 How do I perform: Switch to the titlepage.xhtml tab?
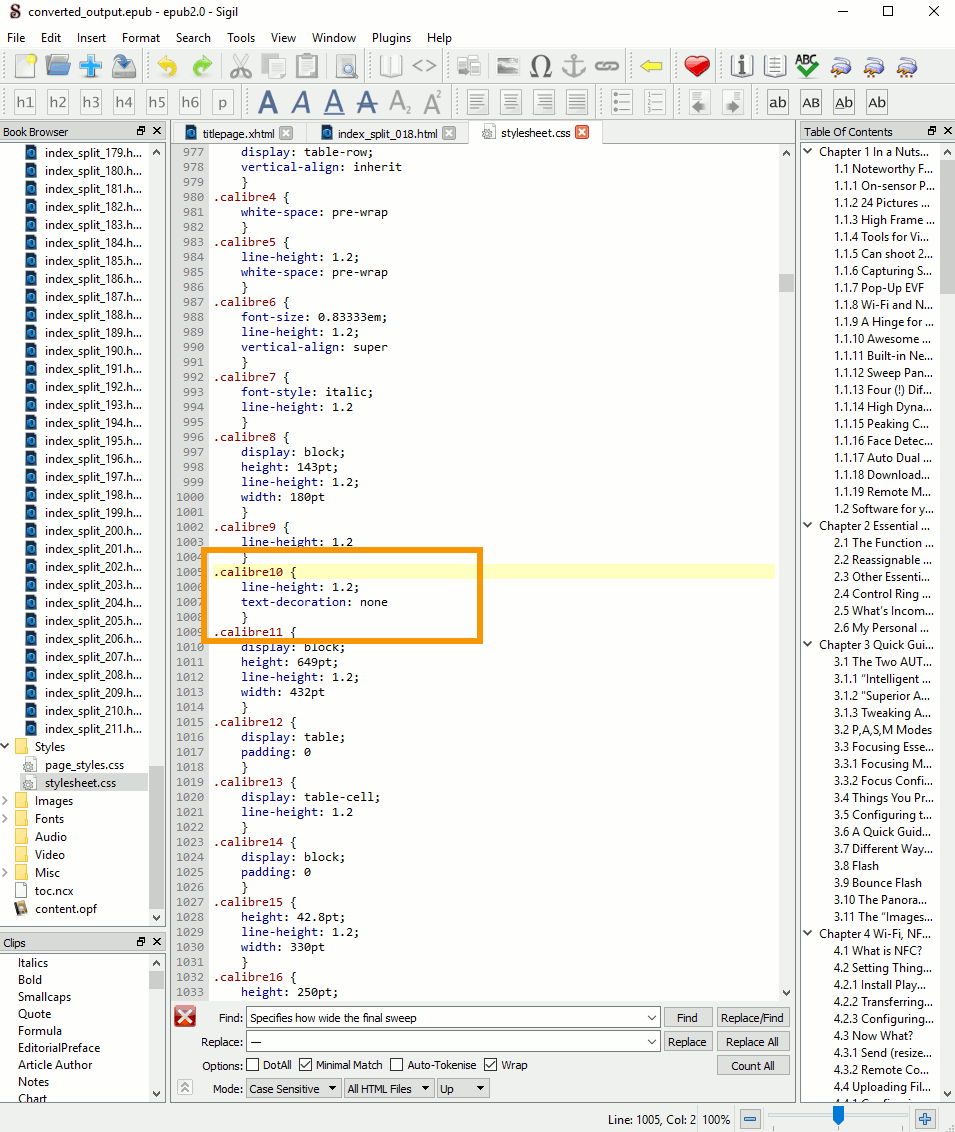pos(238,133)
